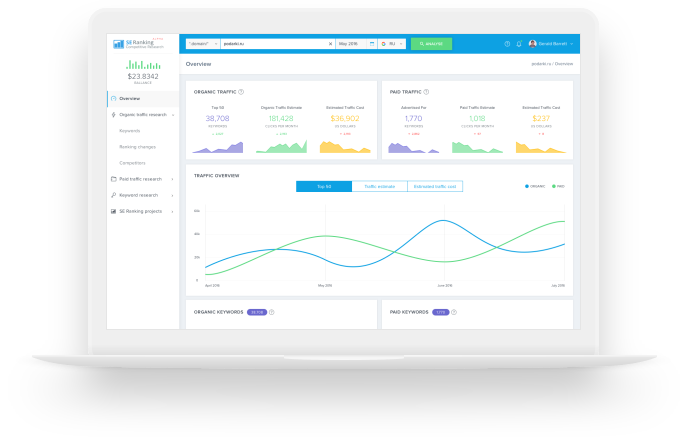Click the green balance bar chart
This screenshot has height=437, width=689.
tap(143, 65)
